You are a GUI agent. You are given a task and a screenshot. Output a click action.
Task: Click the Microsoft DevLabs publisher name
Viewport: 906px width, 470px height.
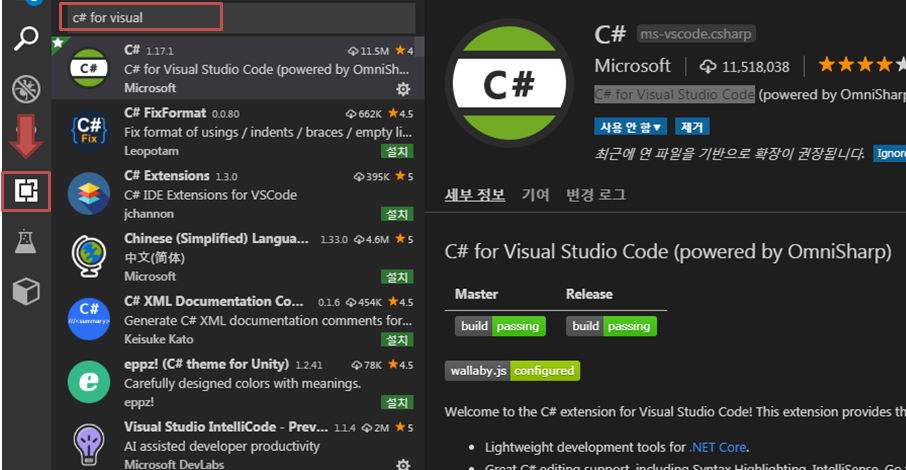point(174,464)
